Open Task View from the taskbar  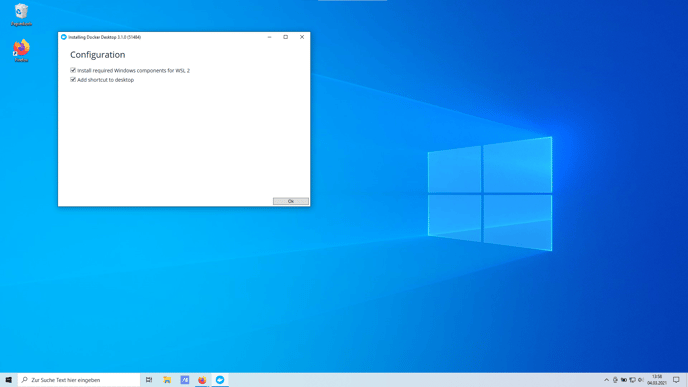point(149,380)
